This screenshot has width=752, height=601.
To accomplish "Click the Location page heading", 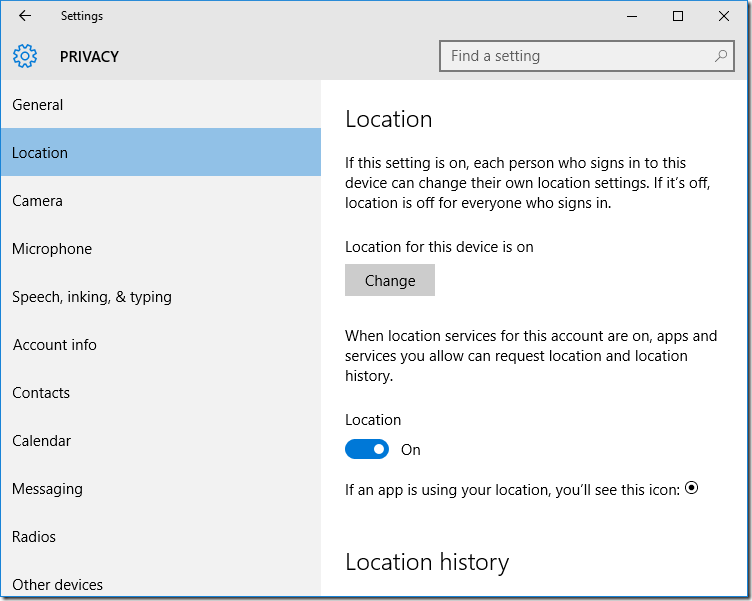I will 388,119.
